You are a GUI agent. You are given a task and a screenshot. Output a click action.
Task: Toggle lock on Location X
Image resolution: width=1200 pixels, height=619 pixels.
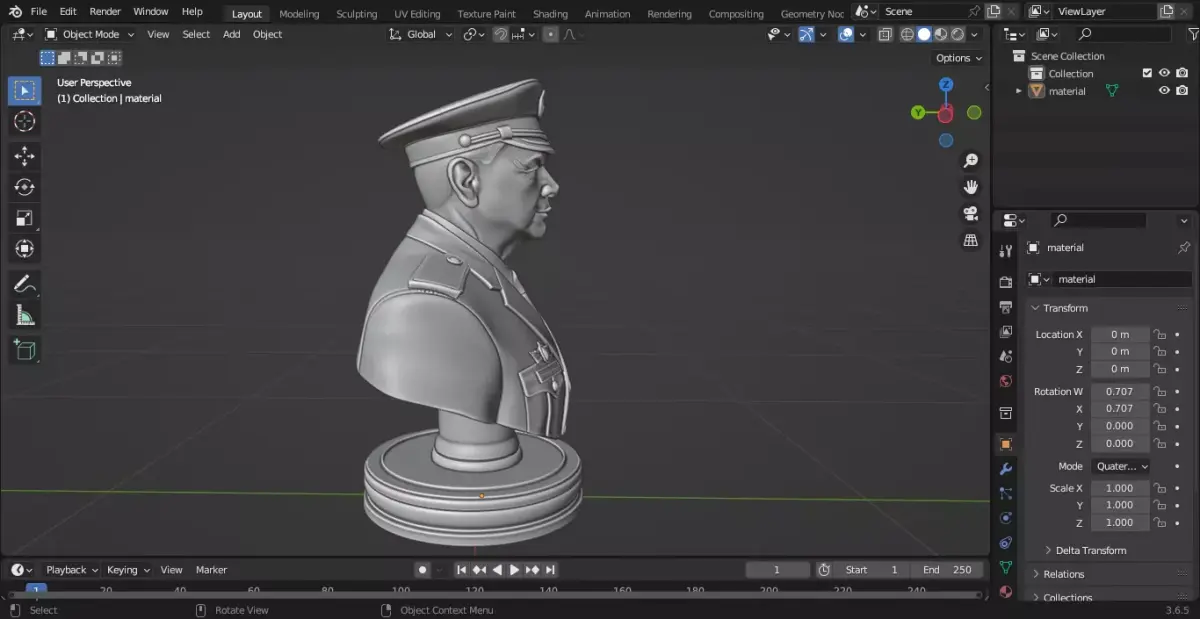pyautogui.click(x=1160, y=334)
